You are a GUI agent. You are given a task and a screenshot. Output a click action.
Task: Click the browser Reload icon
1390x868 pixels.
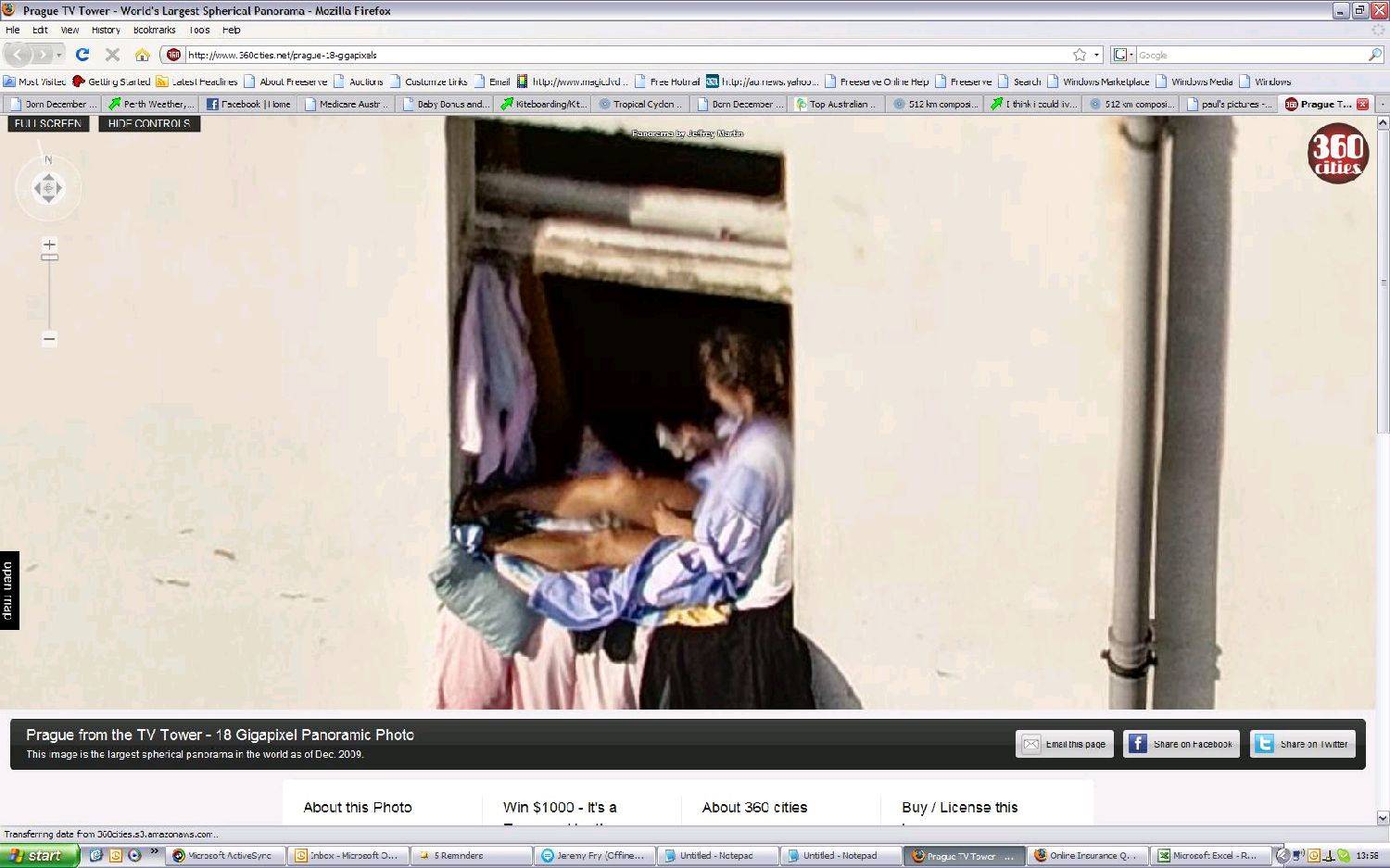[x=82, y=55]
